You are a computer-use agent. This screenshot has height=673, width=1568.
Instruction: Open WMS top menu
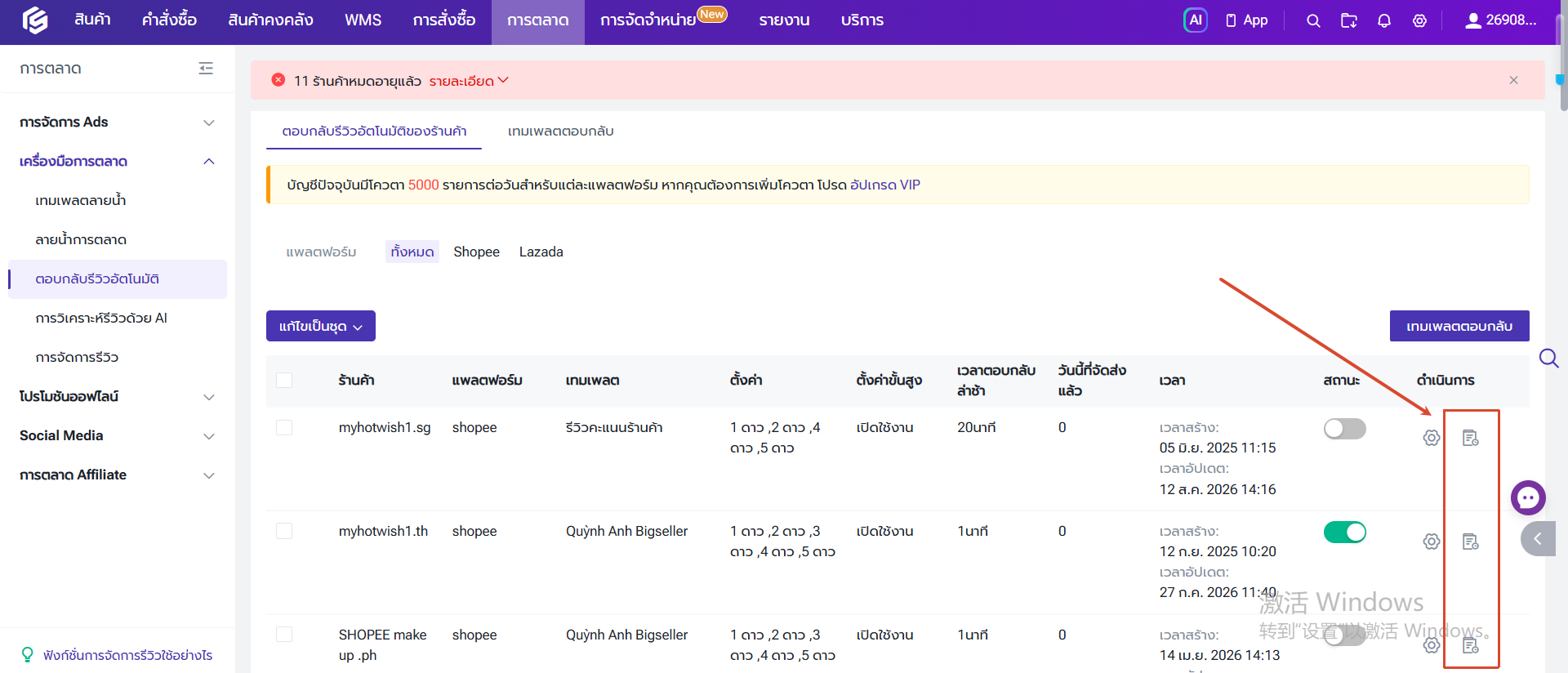363,20
